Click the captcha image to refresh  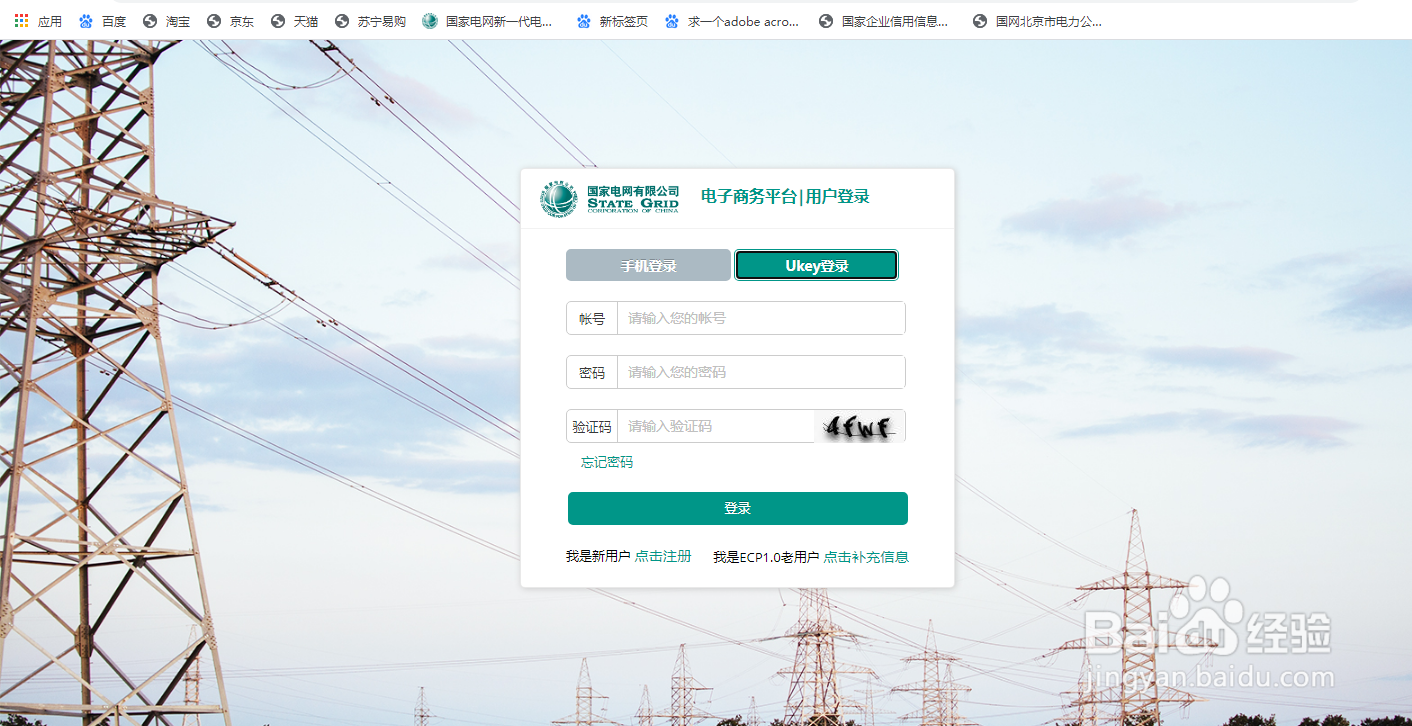point(858,425)
